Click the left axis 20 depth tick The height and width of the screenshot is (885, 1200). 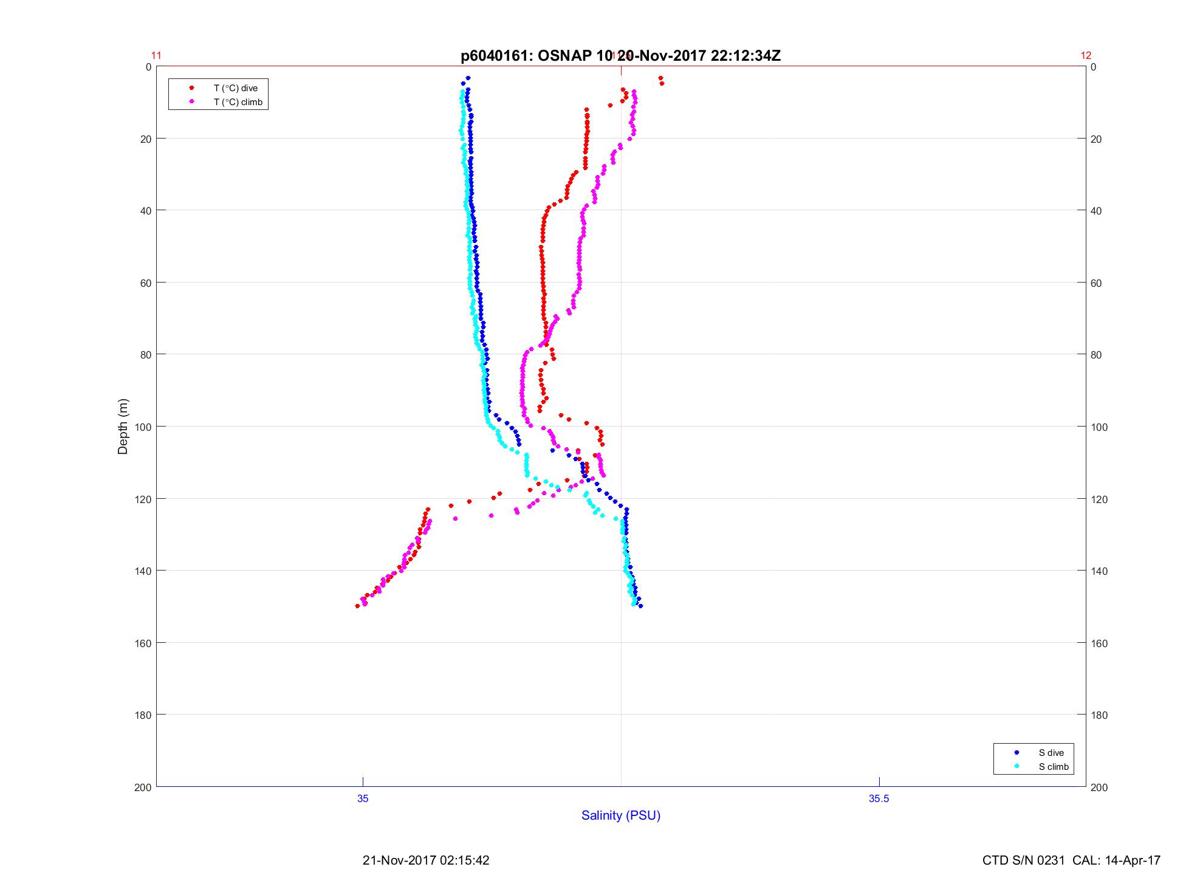146,139
